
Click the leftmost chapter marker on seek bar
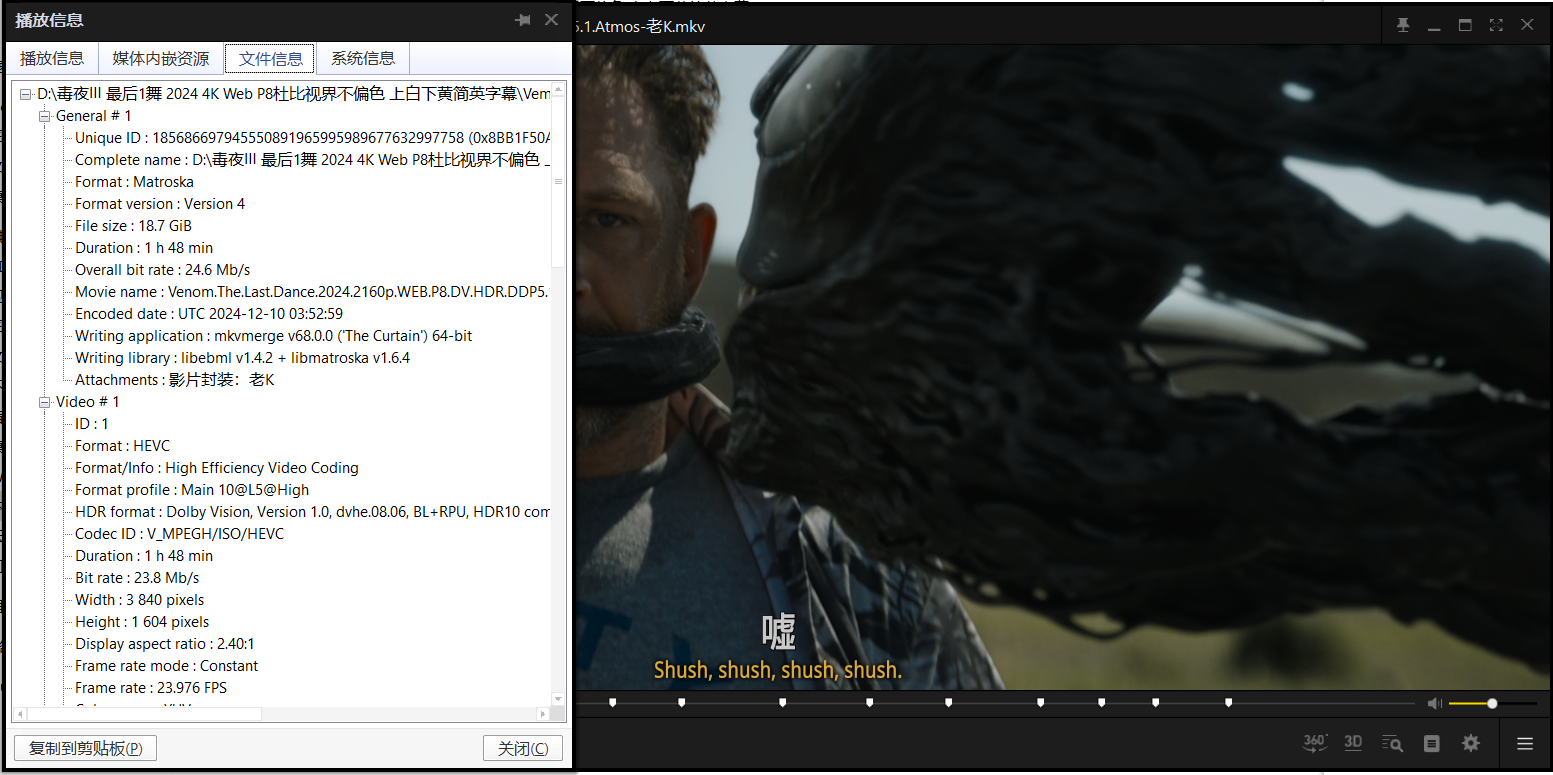point(613,703)
